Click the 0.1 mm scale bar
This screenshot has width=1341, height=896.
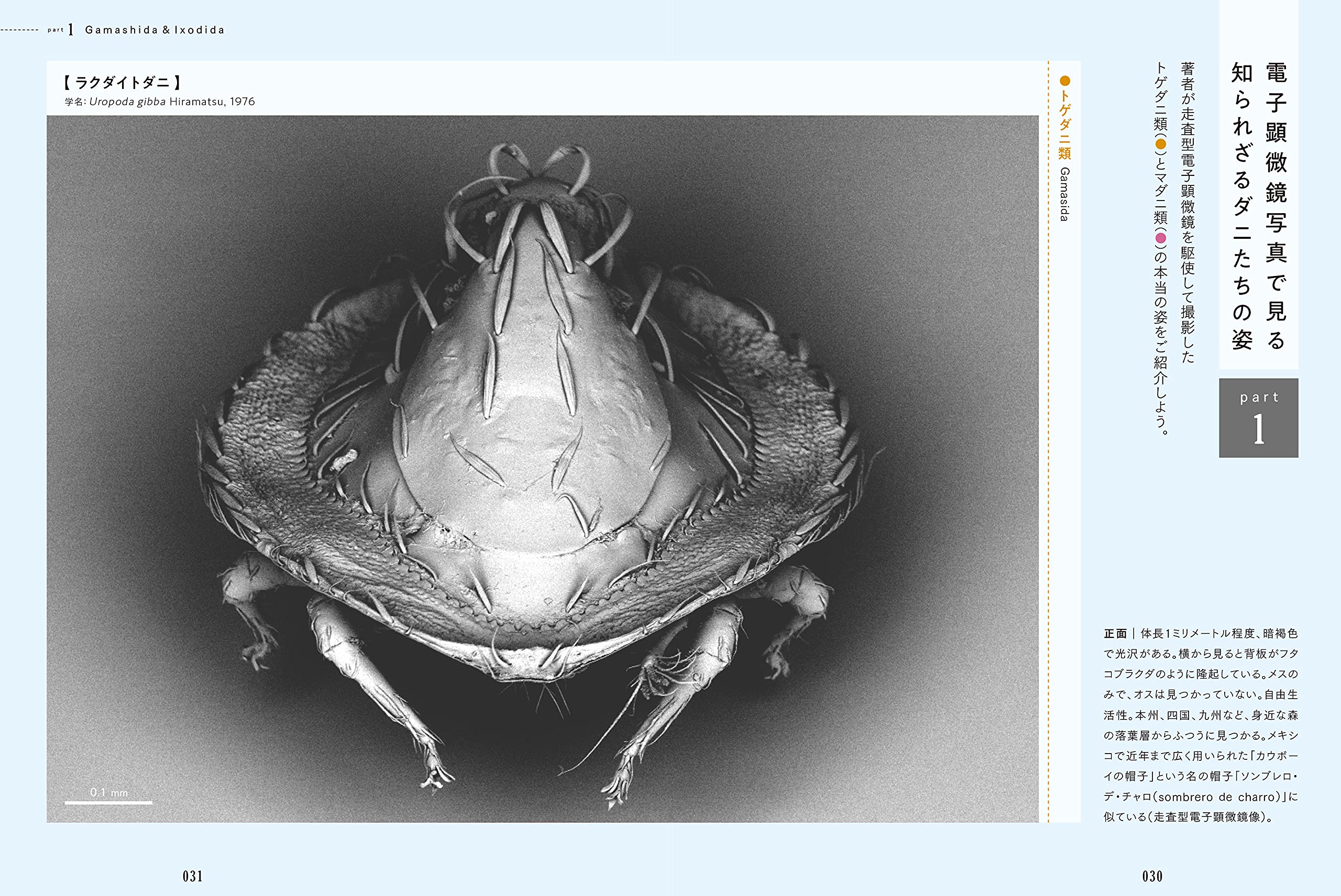(x=108, y=802)
